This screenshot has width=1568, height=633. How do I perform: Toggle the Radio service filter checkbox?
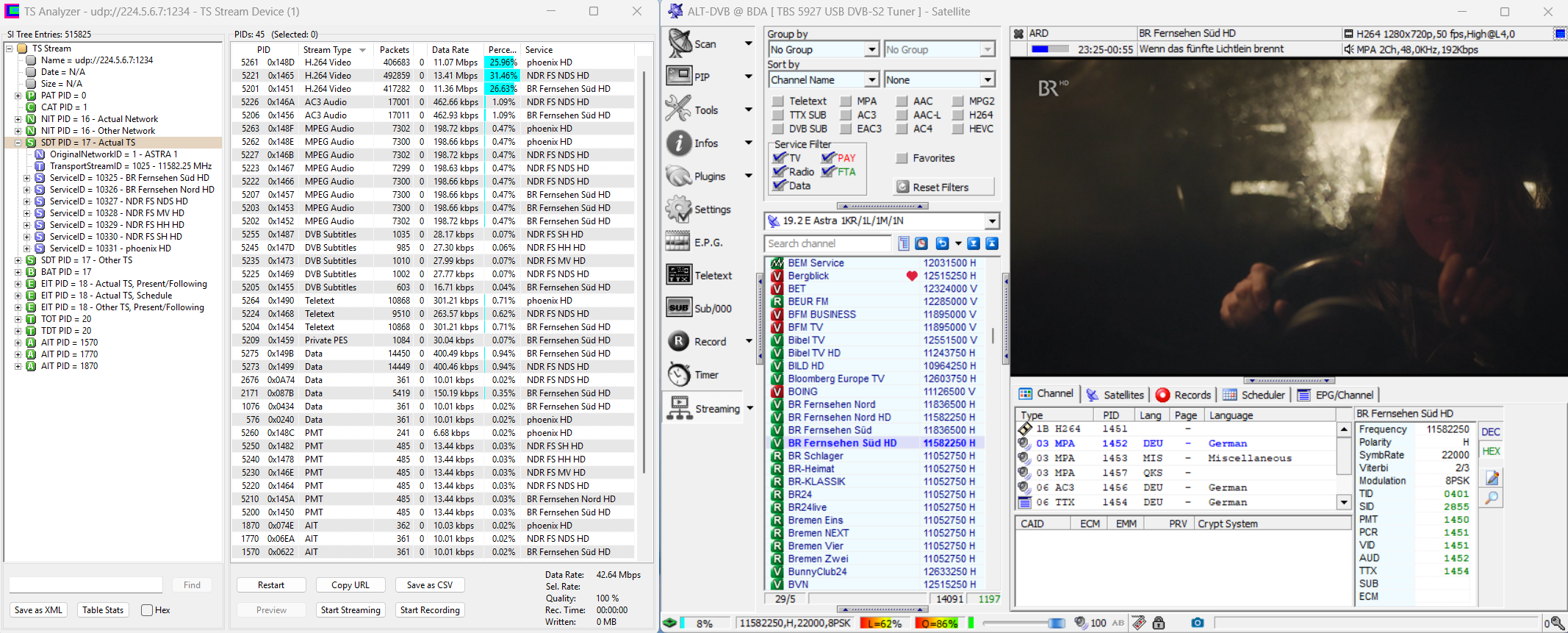pos(780,171)
